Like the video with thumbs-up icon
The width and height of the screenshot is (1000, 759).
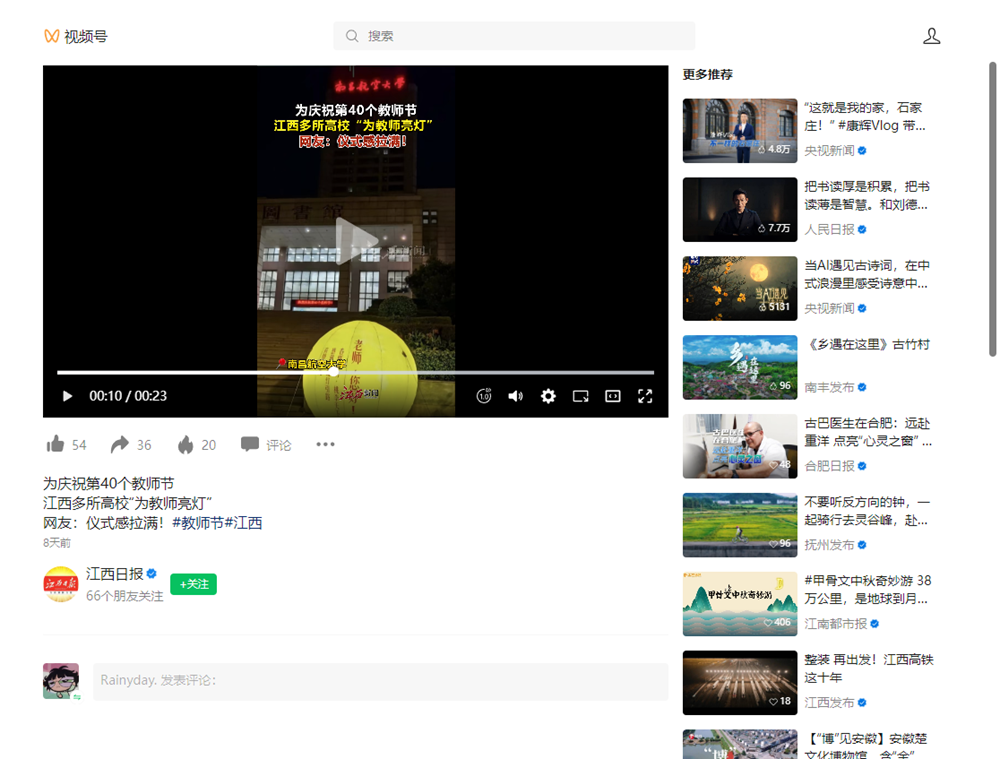pyautogui.click(x=56, y=444)
